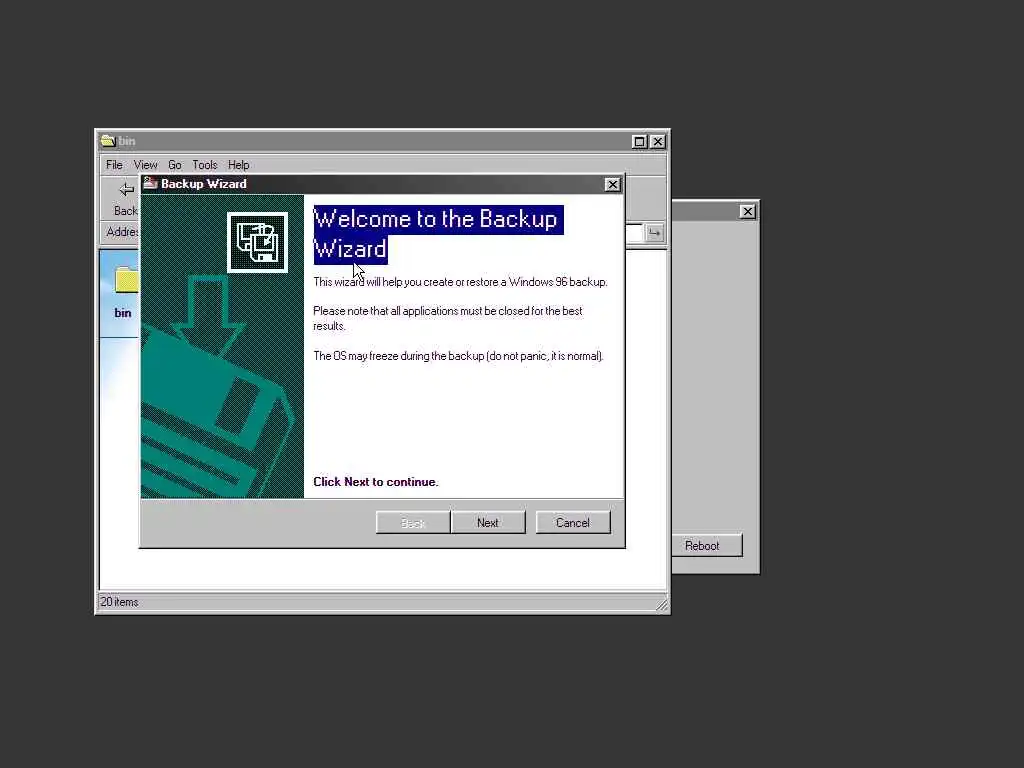Maximize the bin explorer window
Screen dimensions: 1024x768
click(x=639, y=142)
